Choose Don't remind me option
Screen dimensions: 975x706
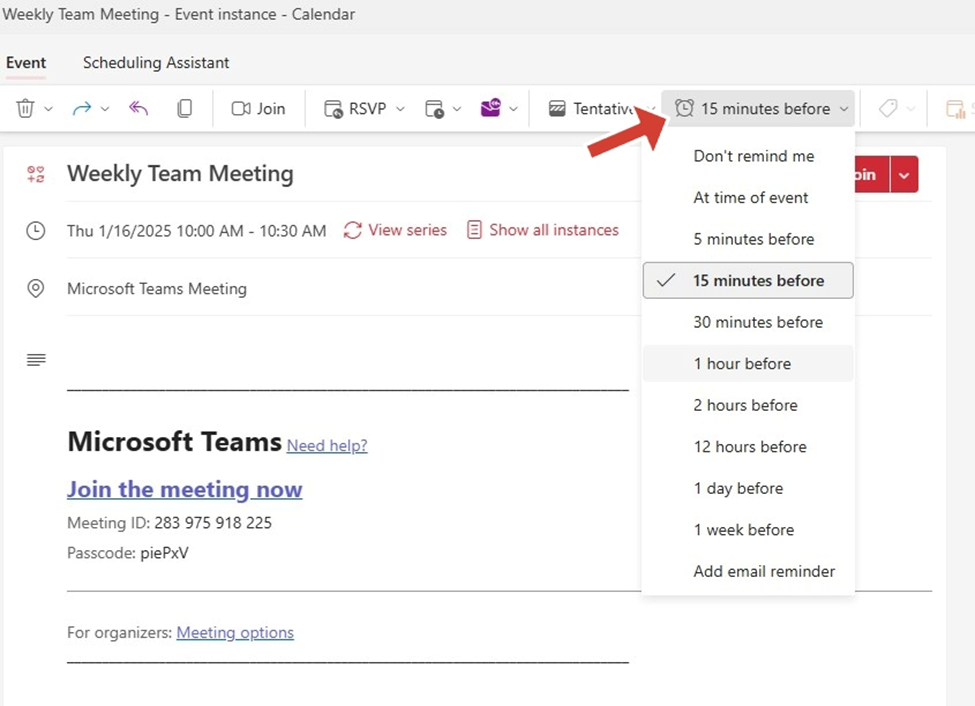pyautogui.click(x=748, y=156)
